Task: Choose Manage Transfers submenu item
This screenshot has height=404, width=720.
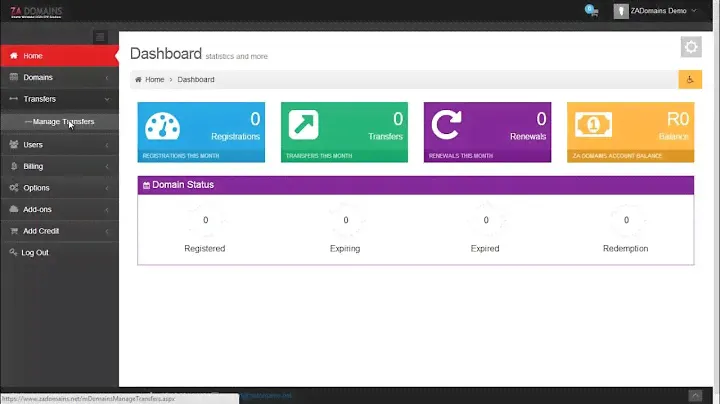Action: click(63, 122)
